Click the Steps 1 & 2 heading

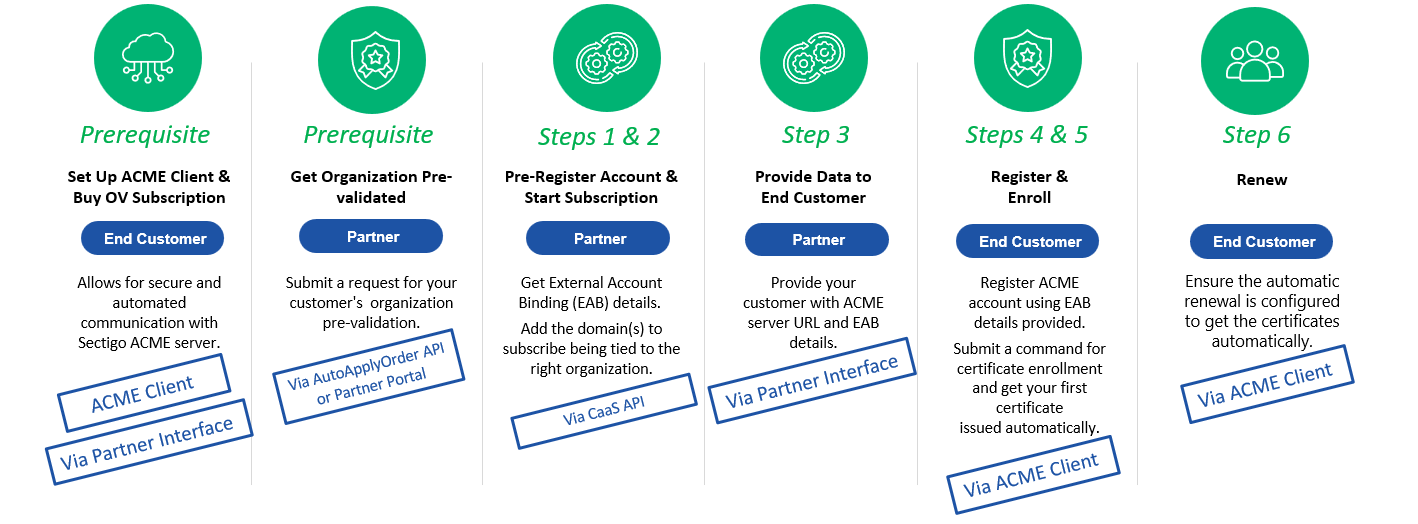coord(599,136)
